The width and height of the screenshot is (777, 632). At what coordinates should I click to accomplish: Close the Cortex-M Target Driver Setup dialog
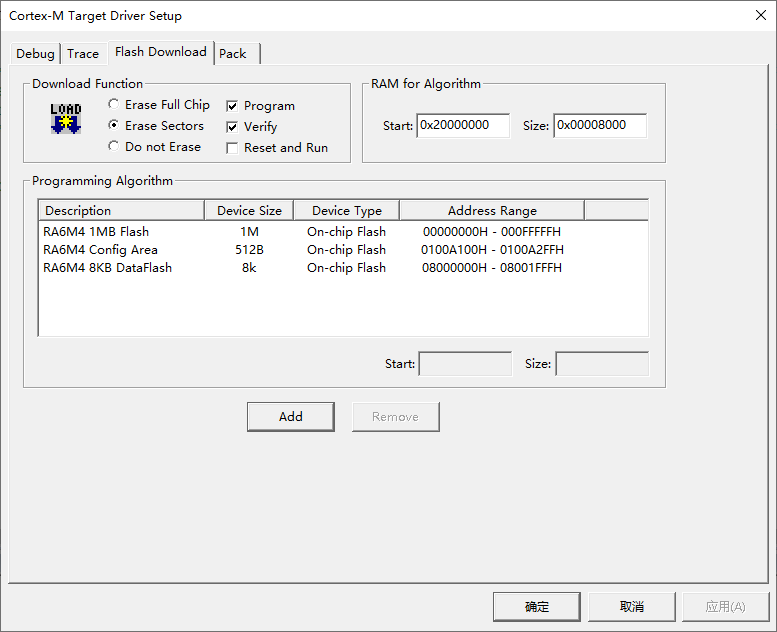click(761, 15)
